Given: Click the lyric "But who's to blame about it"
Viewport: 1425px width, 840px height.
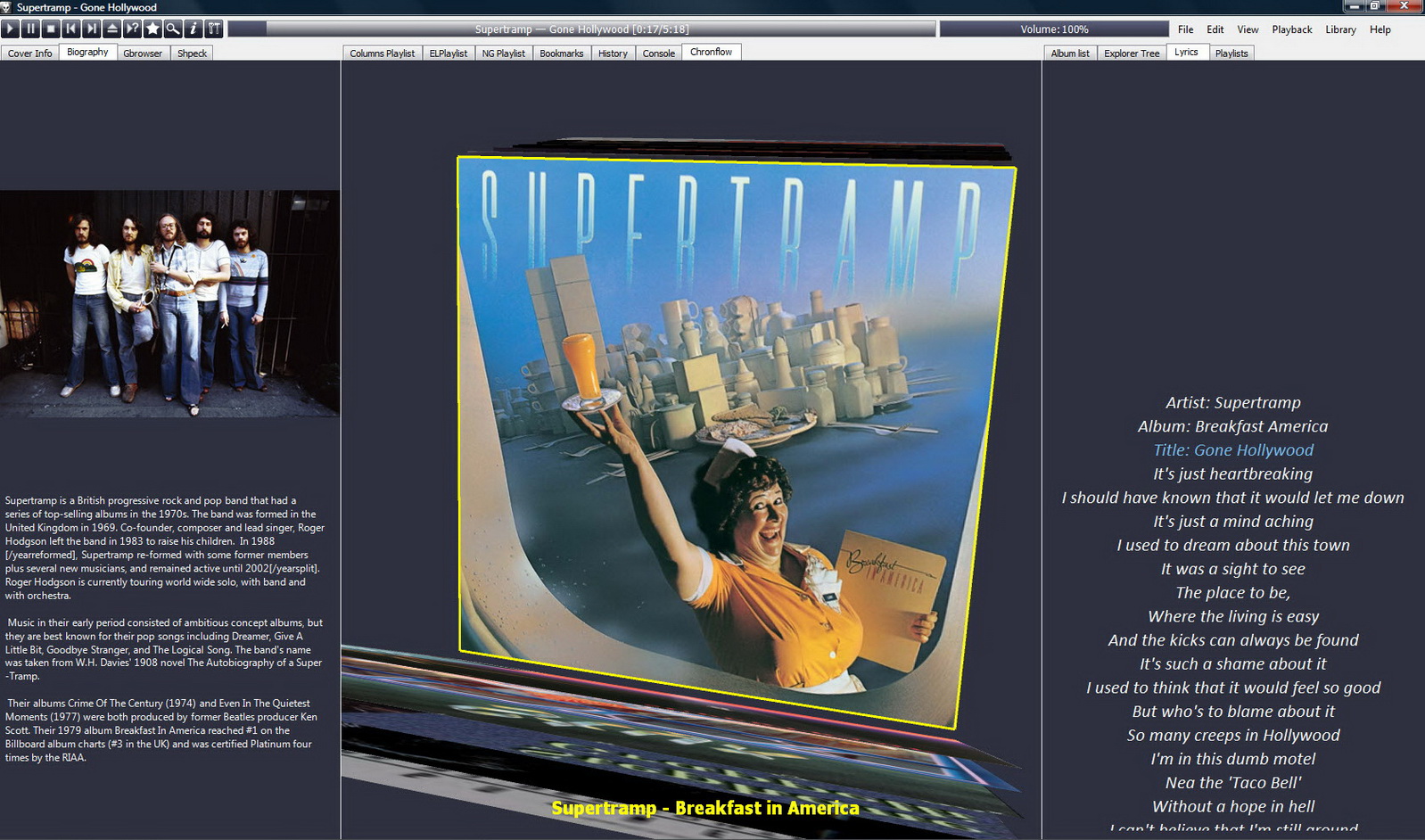Looking at the screenshot, I should [1233, 712].
